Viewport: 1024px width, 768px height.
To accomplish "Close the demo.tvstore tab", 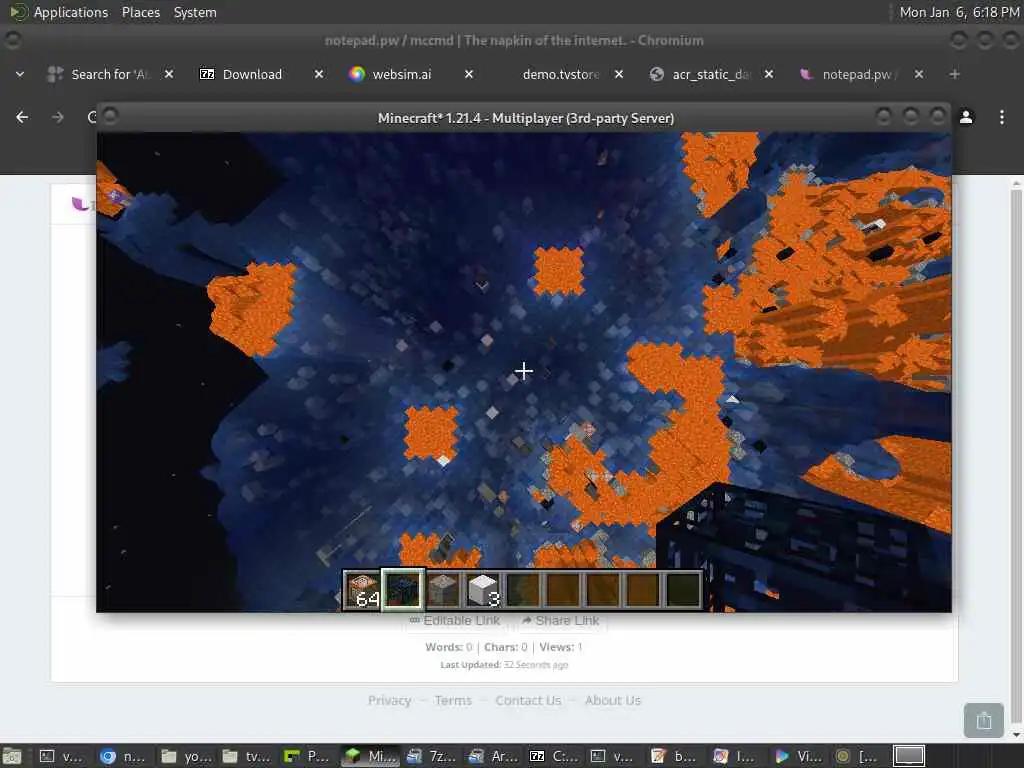I will point(619,74).
